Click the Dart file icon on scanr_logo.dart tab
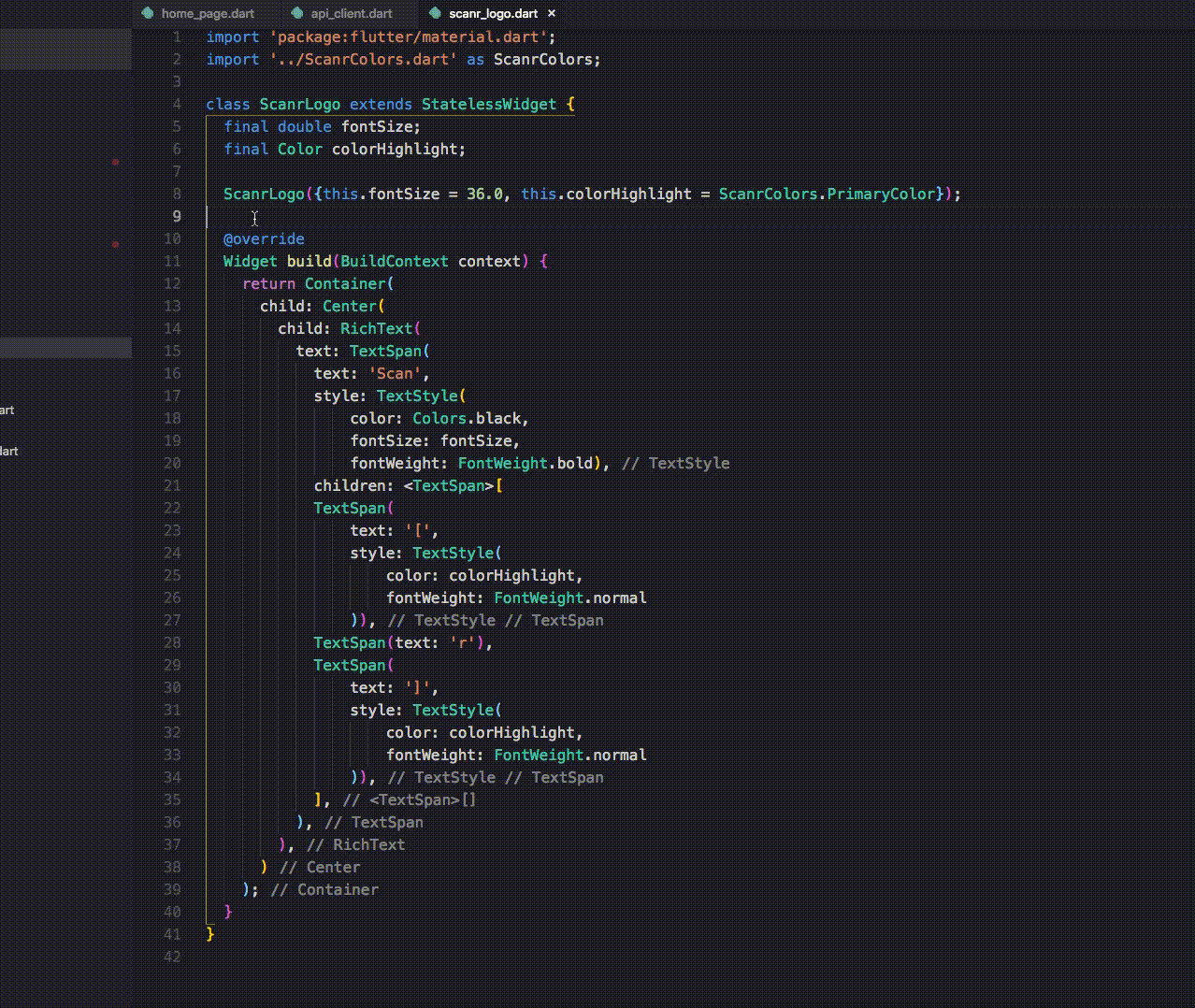 (435, 13)
